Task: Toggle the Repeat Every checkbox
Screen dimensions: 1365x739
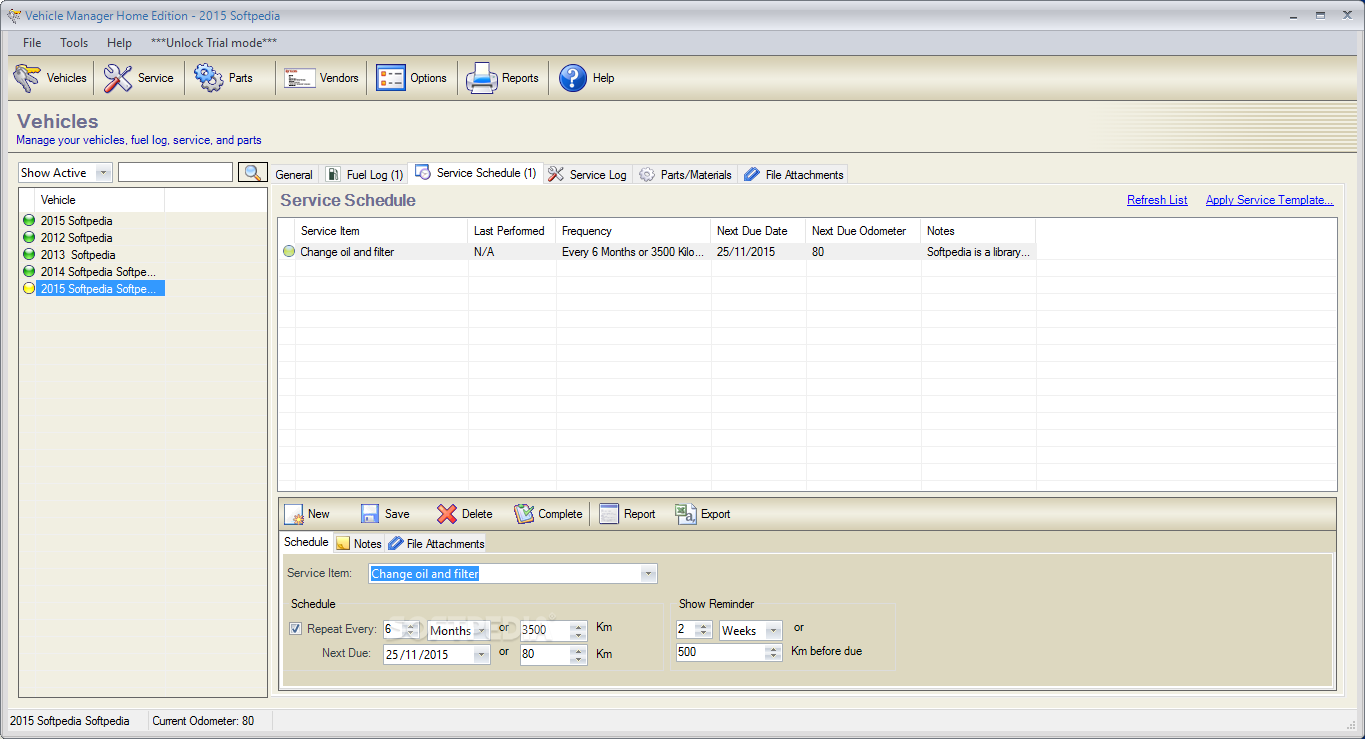Action: tap(296, 629)
